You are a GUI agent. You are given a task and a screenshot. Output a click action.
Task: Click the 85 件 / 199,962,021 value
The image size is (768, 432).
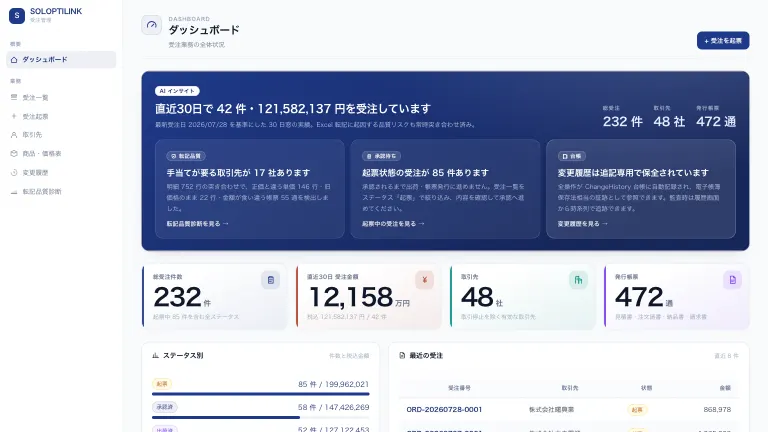point(334,384)
